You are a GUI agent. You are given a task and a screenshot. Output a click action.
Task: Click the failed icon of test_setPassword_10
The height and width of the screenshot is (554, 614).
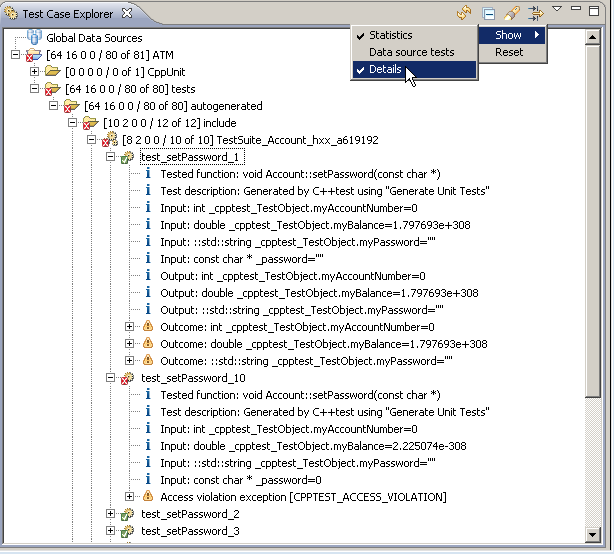[127, 378]
